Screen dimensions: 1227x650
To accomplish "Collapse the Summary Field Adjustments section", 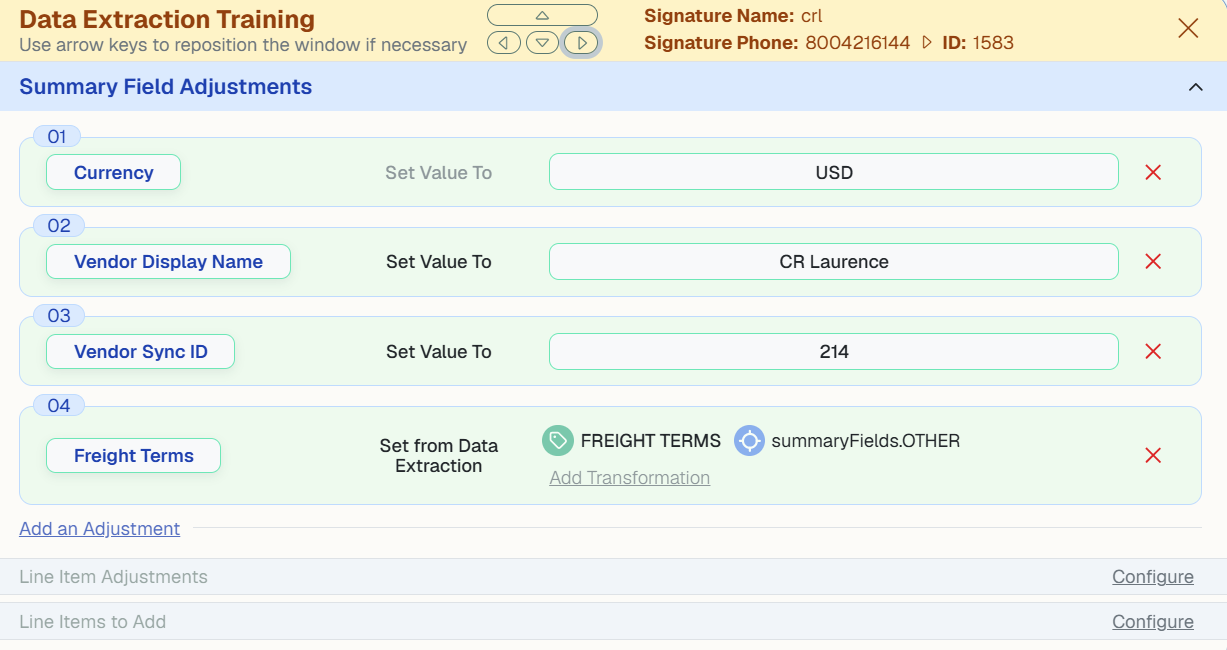I will tap(1195, 87).
